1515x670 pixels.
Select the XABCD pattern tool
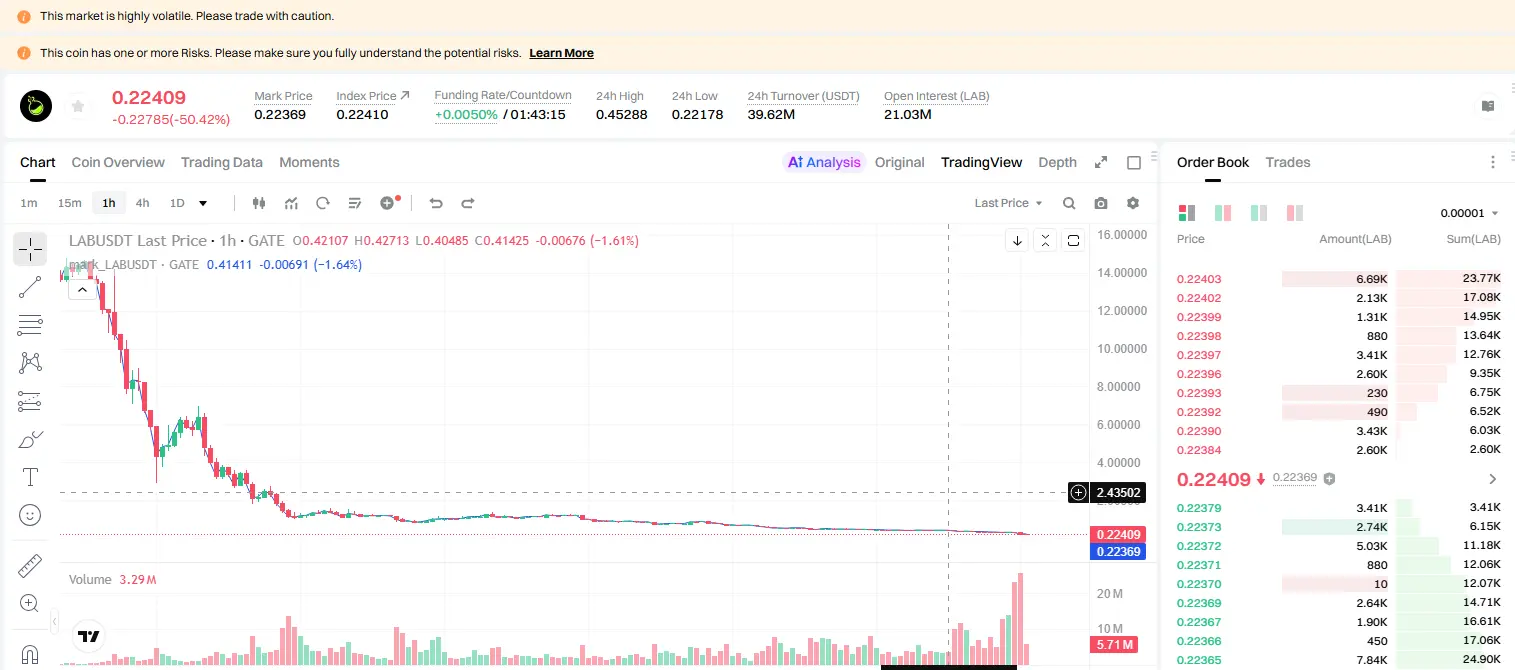coord(30,363)
